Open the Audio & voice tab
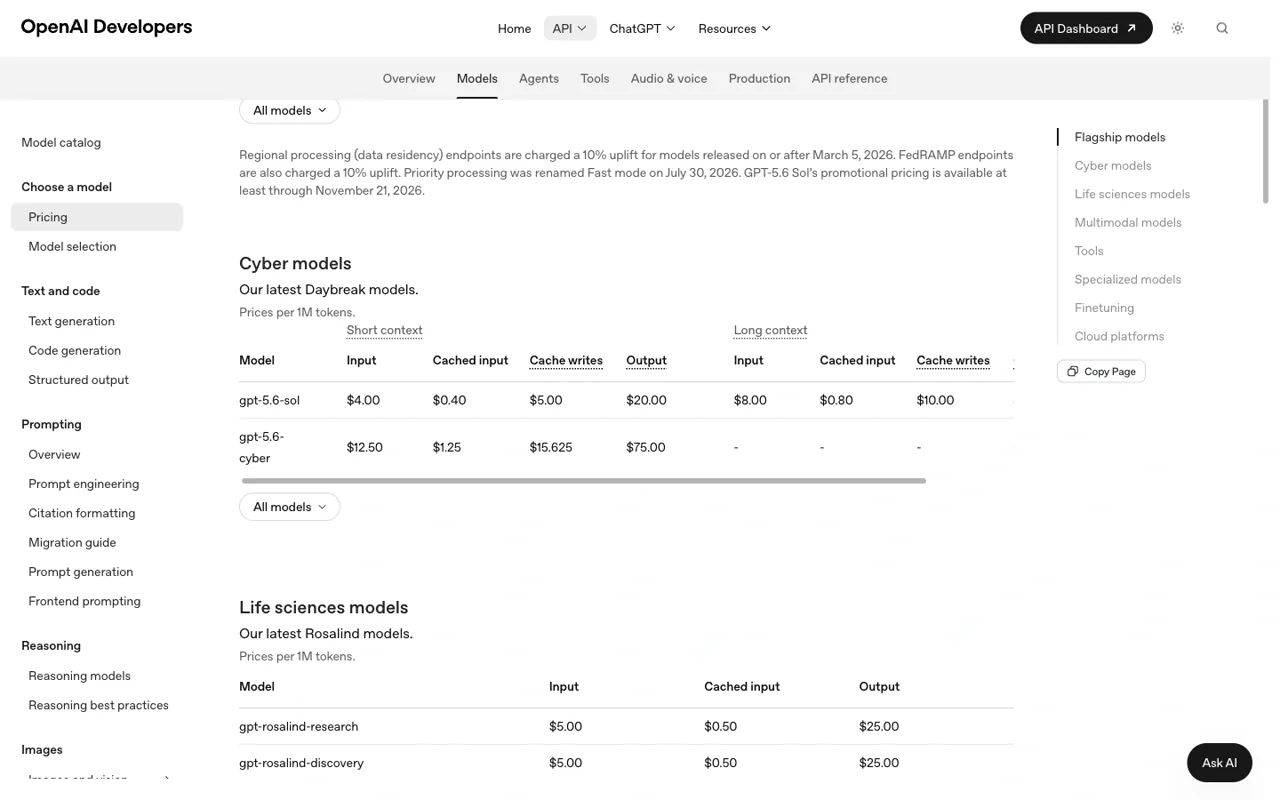1280x800 pixels. pyautogui.click(x=669, y=78)
